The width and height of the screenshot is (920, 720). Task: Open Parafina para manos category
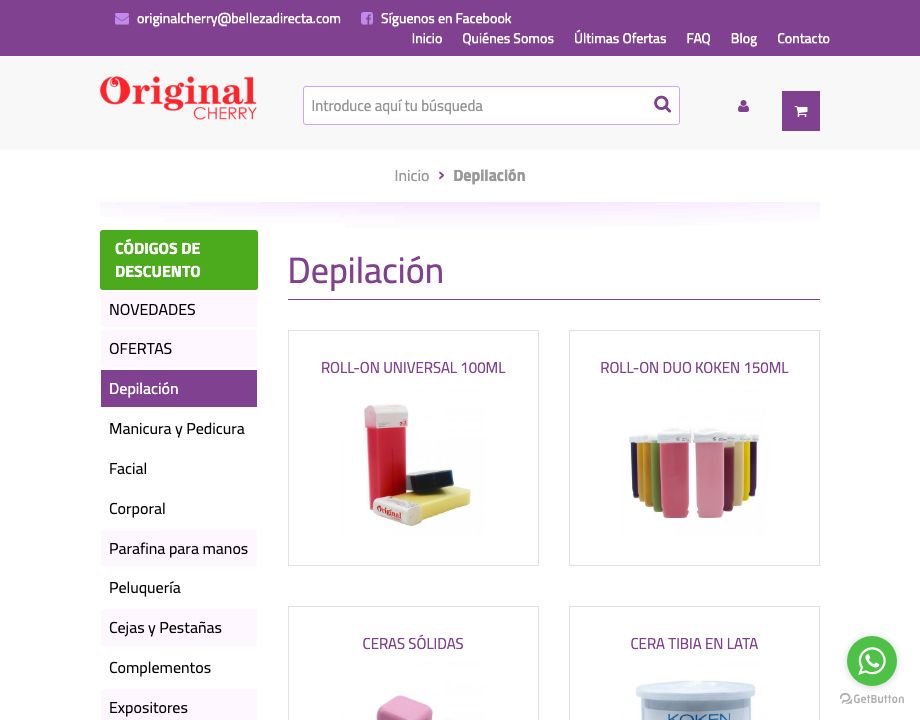[179, 549]
